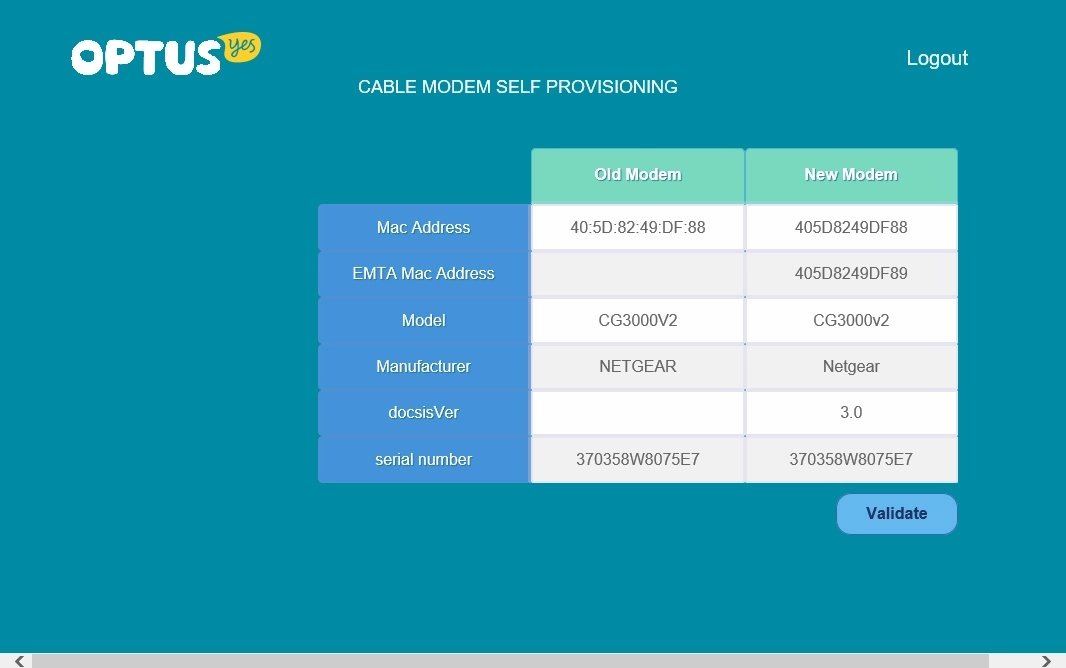Click the horizontal scrollbar thumb

click(510, 661)
